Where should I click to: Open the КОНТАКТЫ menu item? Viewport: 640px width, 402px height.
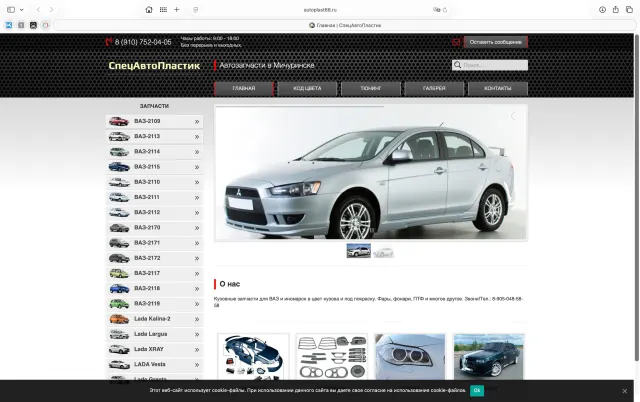[x=498, y=88]
